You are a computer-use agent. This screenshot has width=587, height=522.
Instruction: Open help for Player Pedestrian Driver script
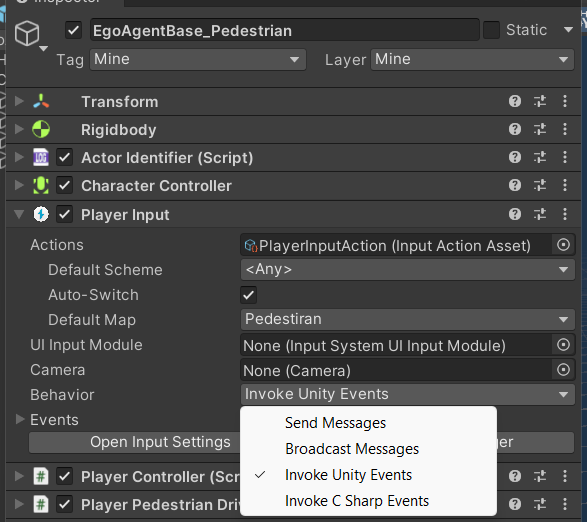click(515, 504)
